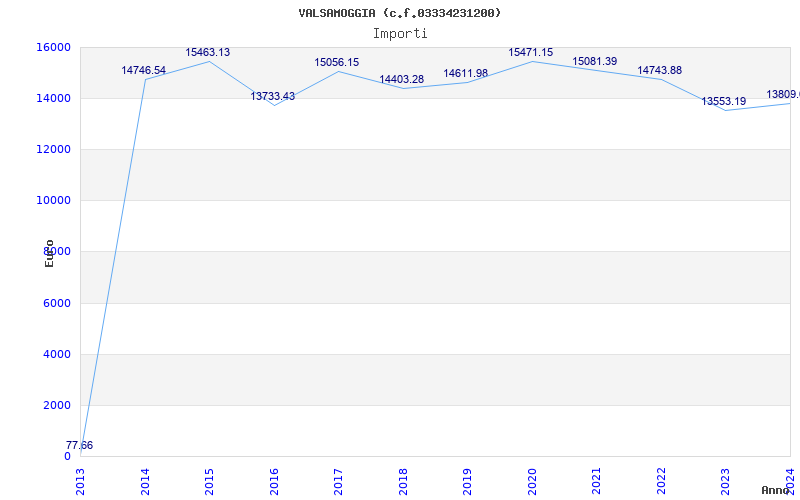Select the 14743.88 value label
The height and width of the screenshot is (500, 800).
click(659, 70)
